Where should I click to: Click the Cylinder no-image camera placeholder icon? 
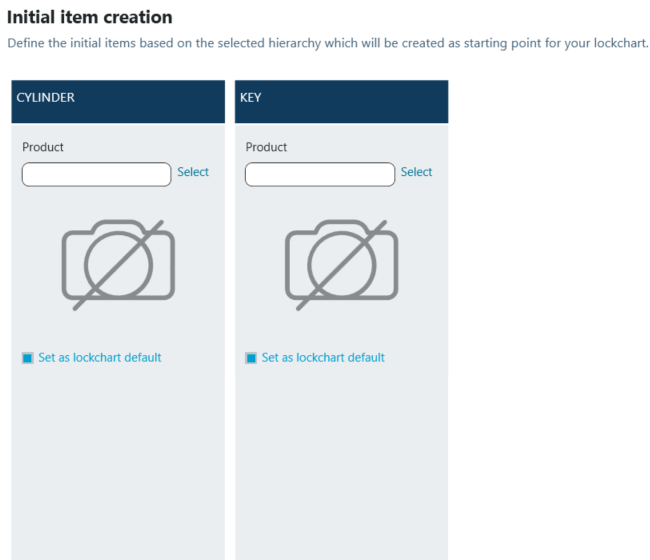point(118,263)
